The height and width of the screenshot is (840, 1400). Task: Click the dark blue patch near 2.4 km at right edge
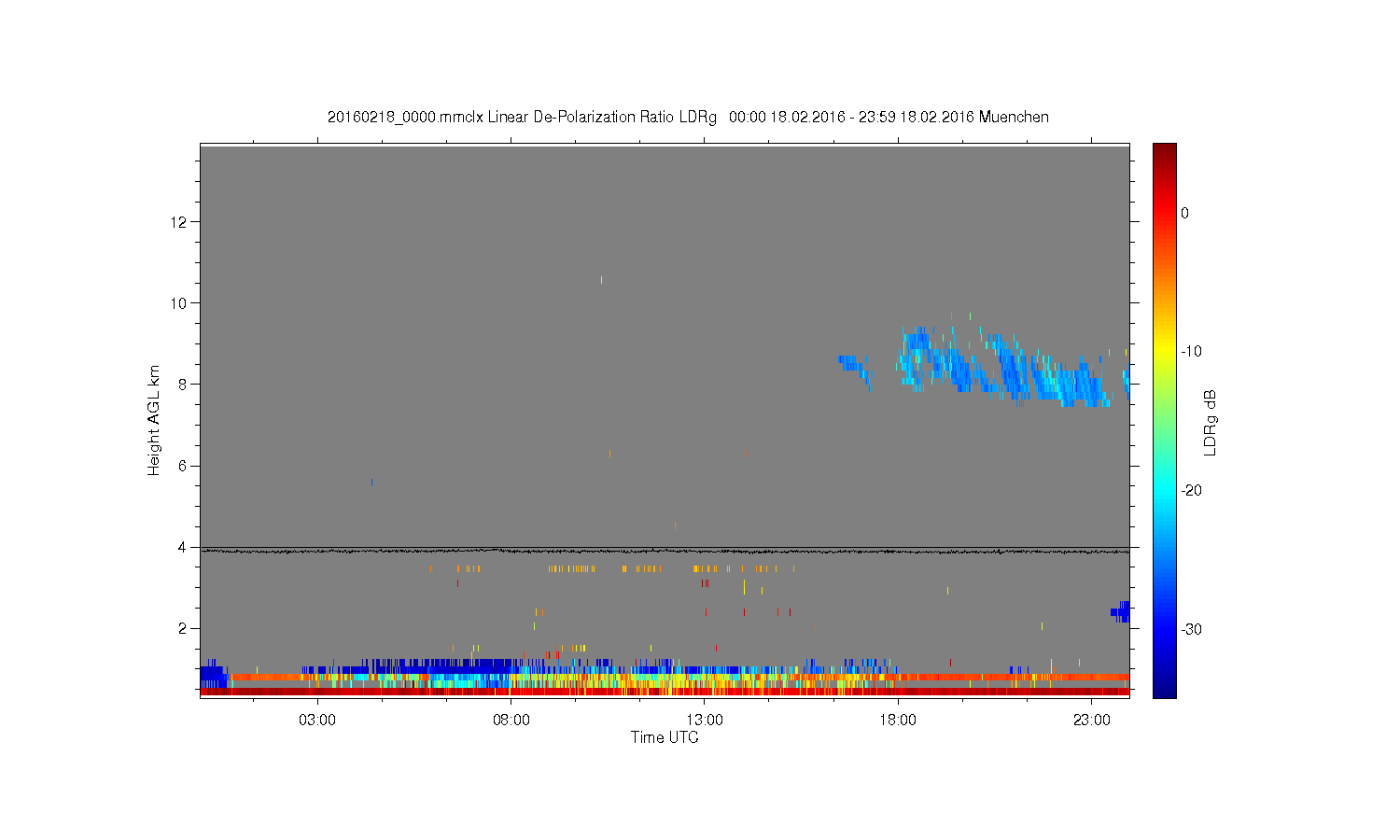1121,612
